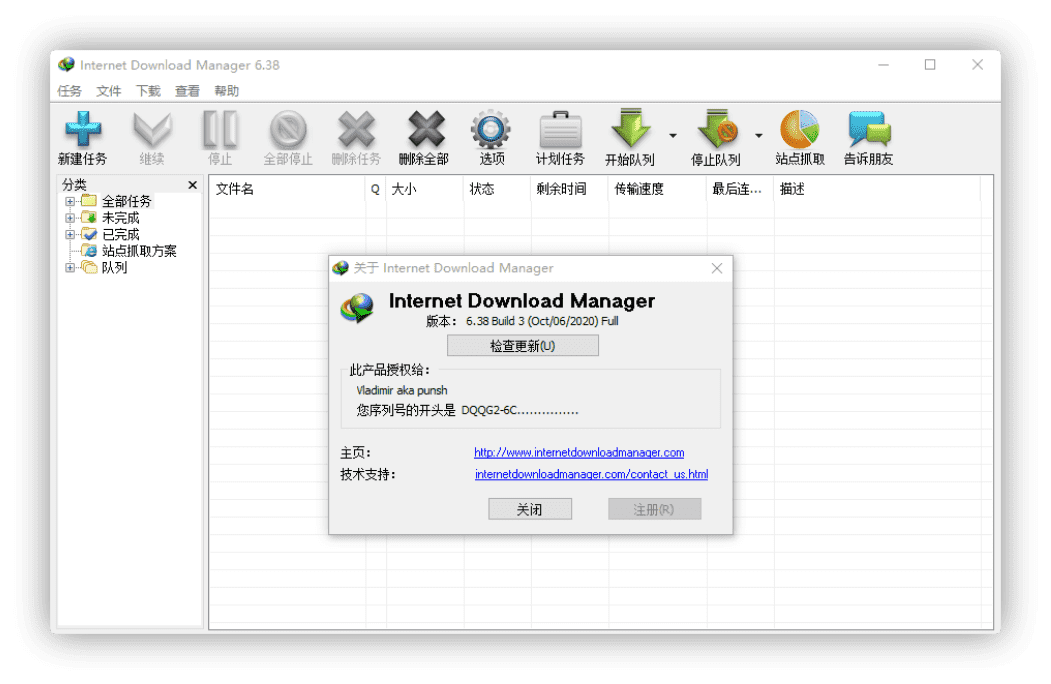Click the 删除全部 (delete all) toolbar icon
Image resolution: width=1051 pixels, height=684 pixels.
426,129
